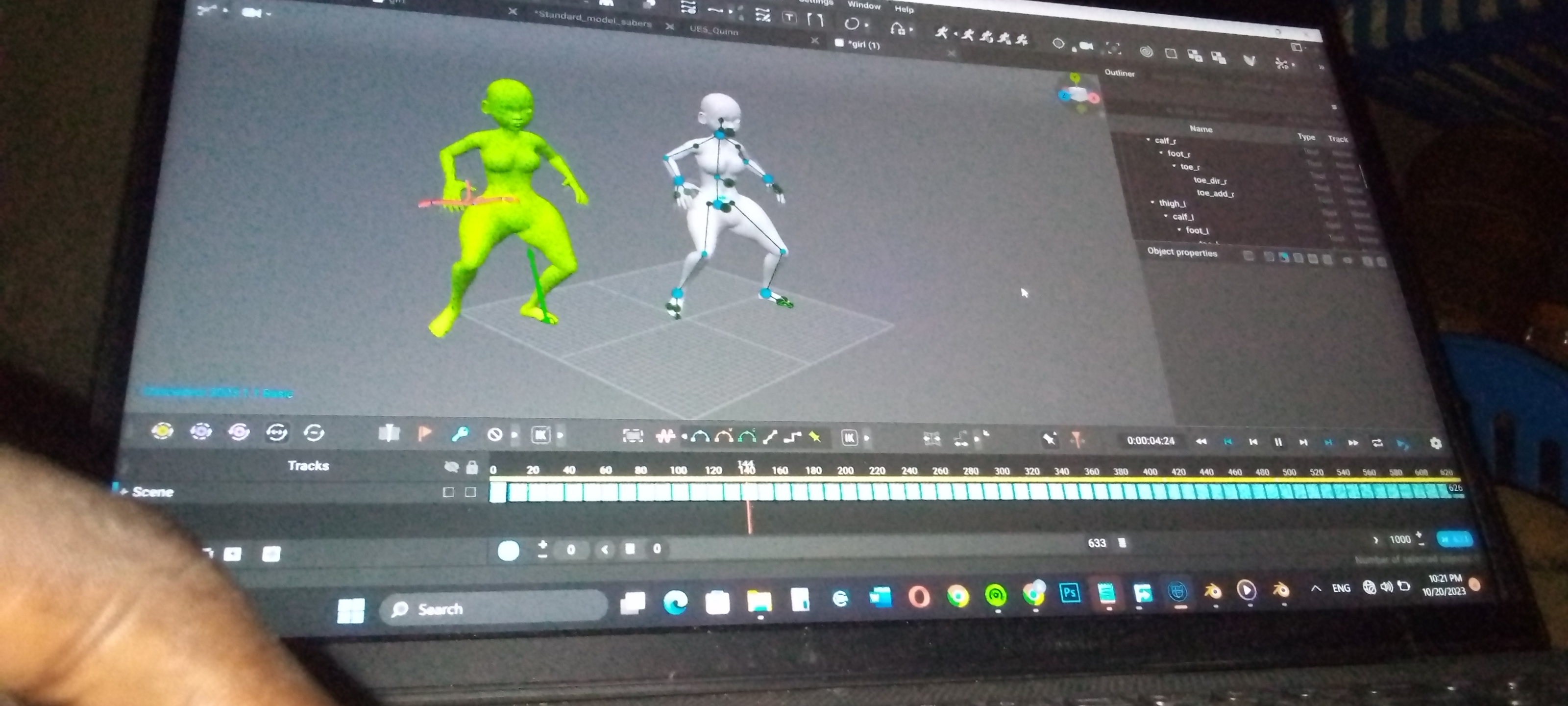Click the waveform icon in timeline toolbar

coord(666,436)
